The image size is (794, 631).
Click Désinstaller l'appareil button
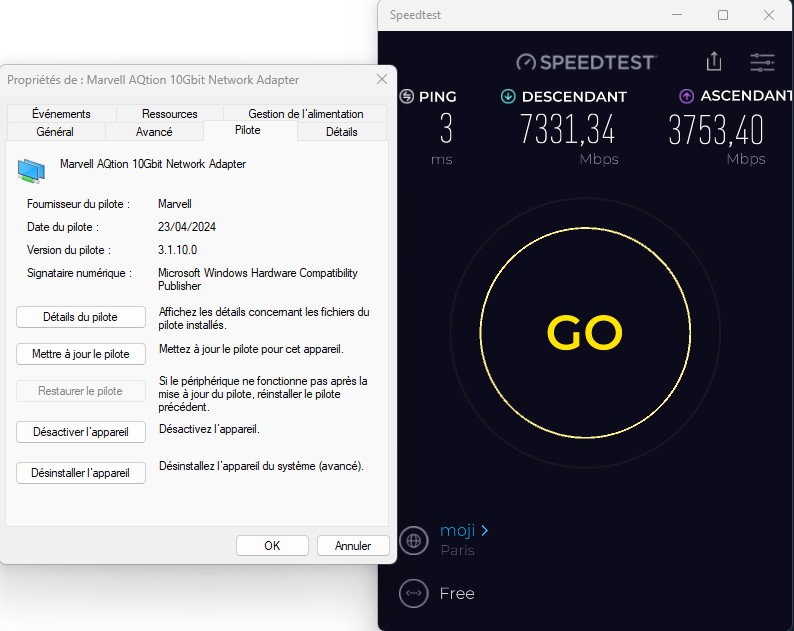pyautogui.click(x=81, y=473)
